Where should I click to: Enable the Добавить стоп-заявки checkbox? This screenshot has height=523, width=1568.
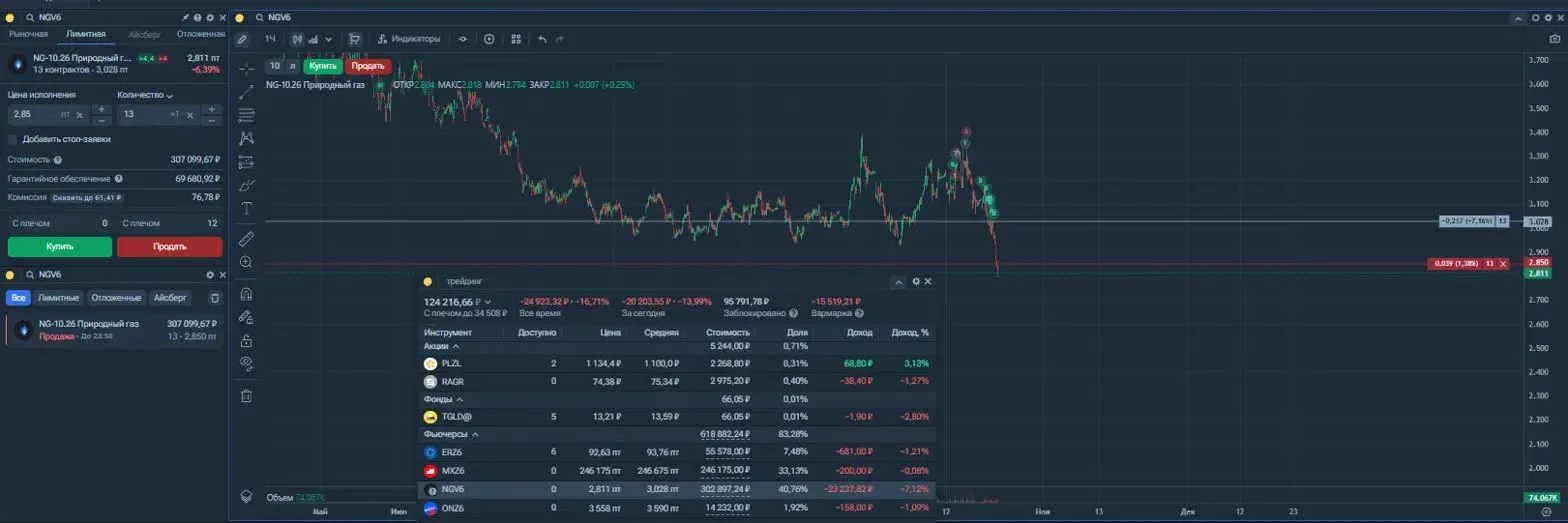coord(13,139)
